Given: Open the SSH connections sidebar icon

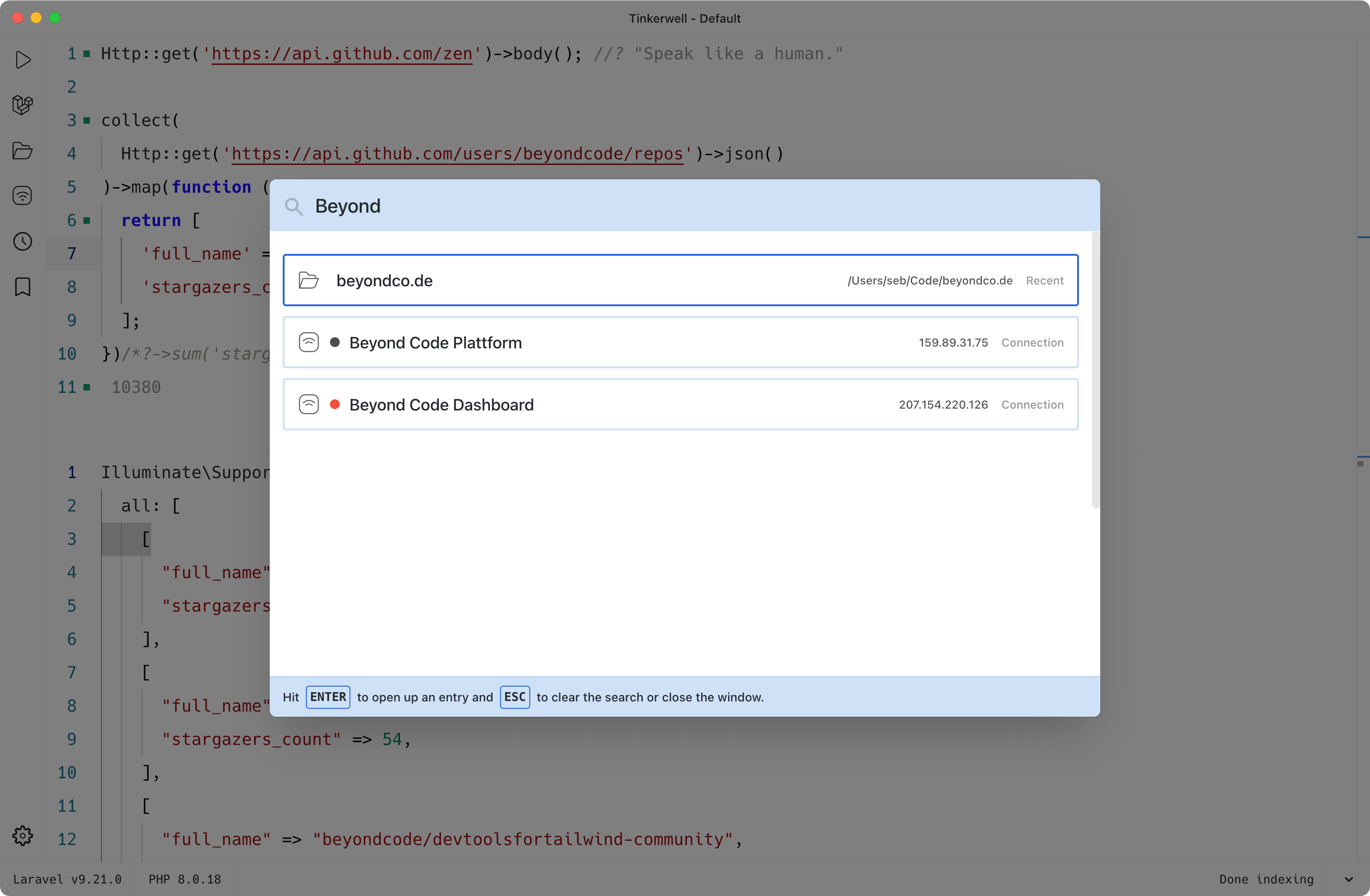Looking at the screenshot, I should click(22, 196).
